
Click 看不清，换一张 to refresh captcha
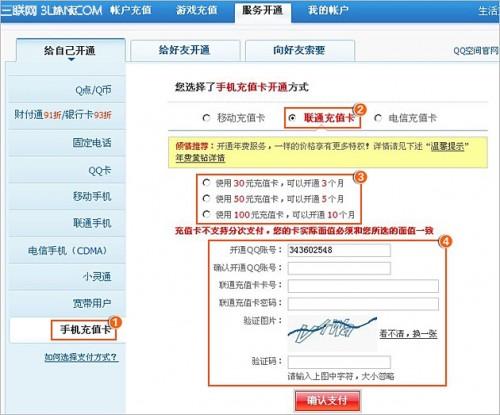408,334
